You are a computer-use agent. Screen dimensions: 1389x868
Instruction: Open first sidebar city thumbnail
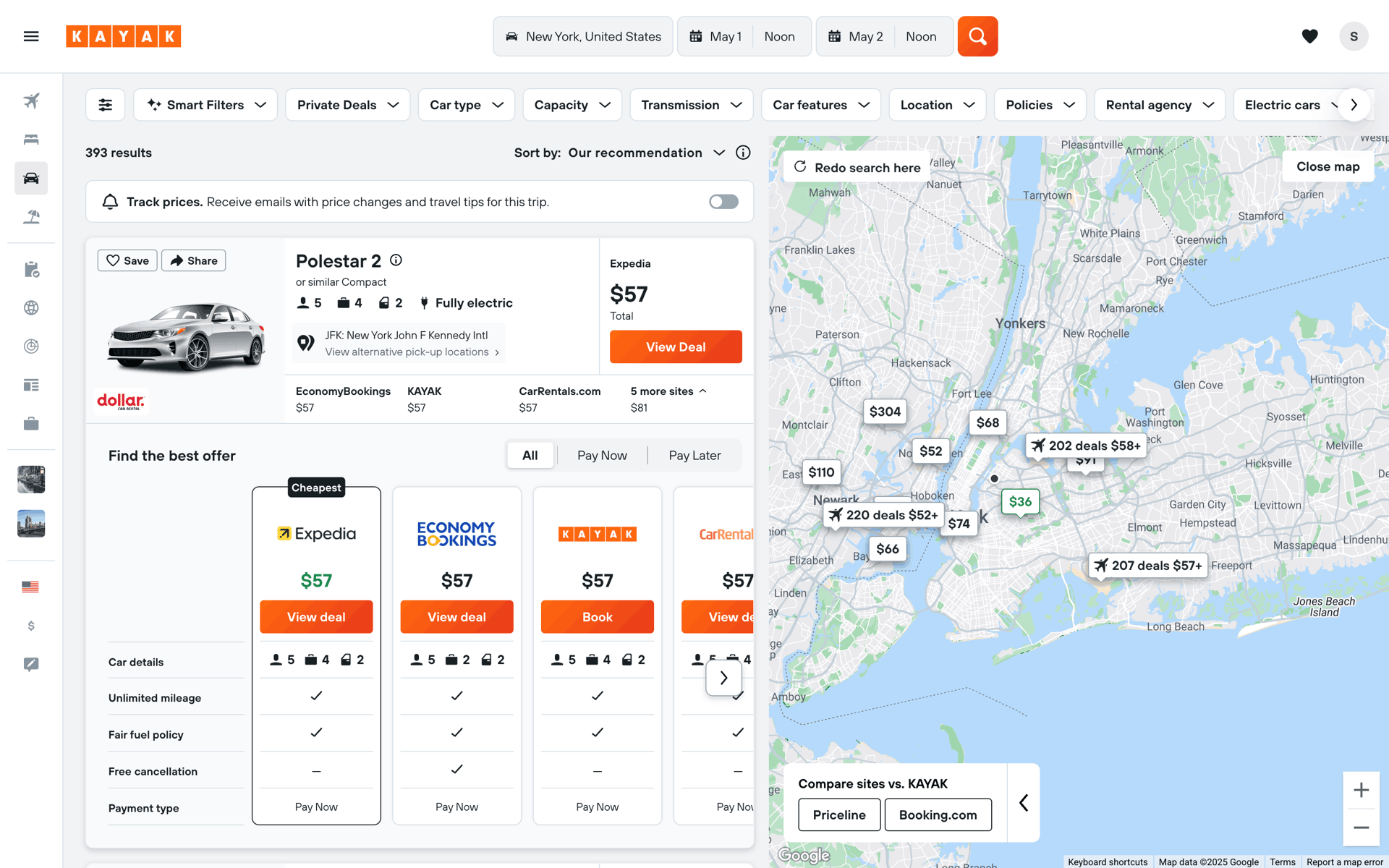[31, 480]
